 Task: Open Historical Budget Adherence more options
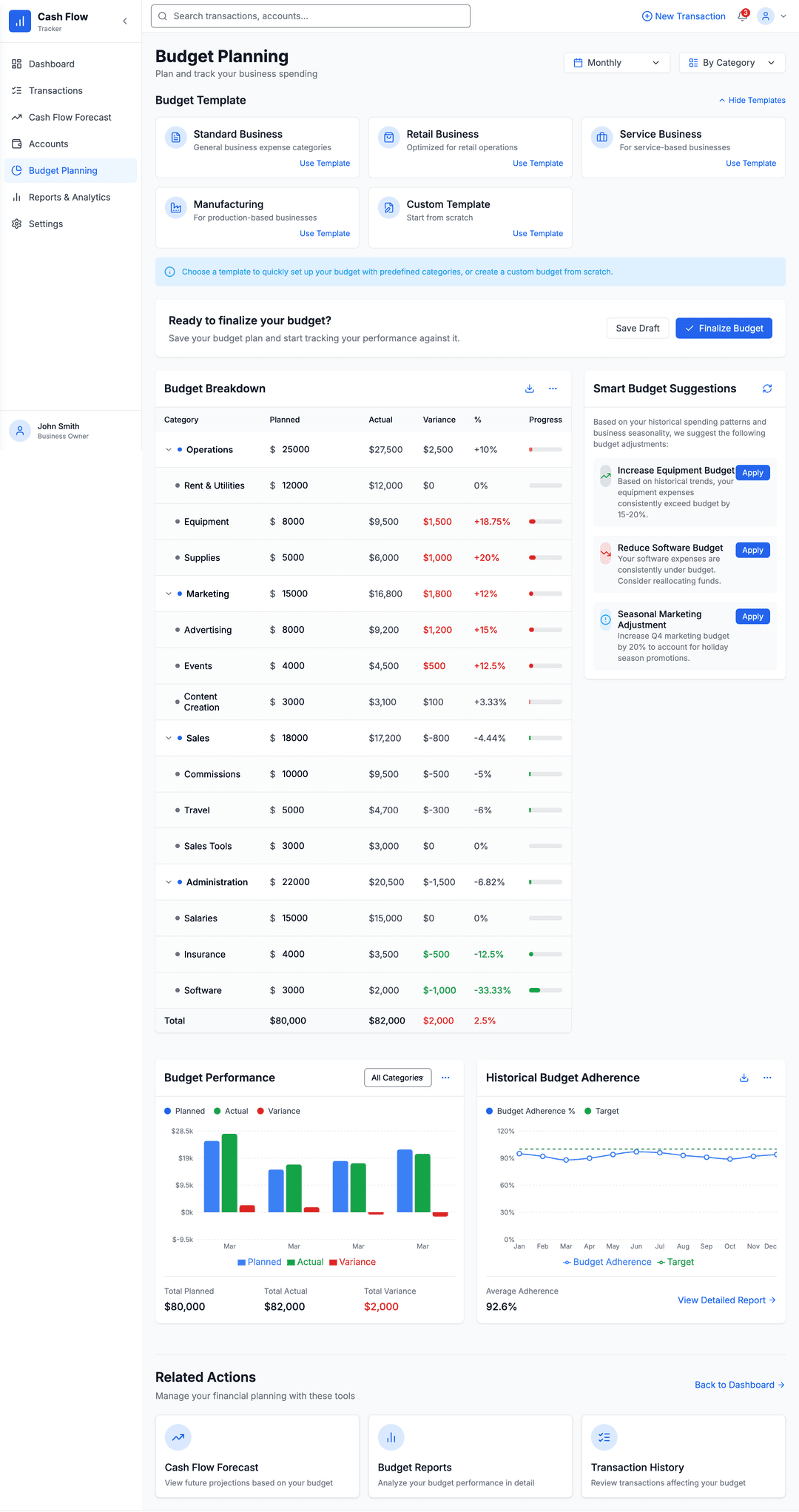(767, 1078)
